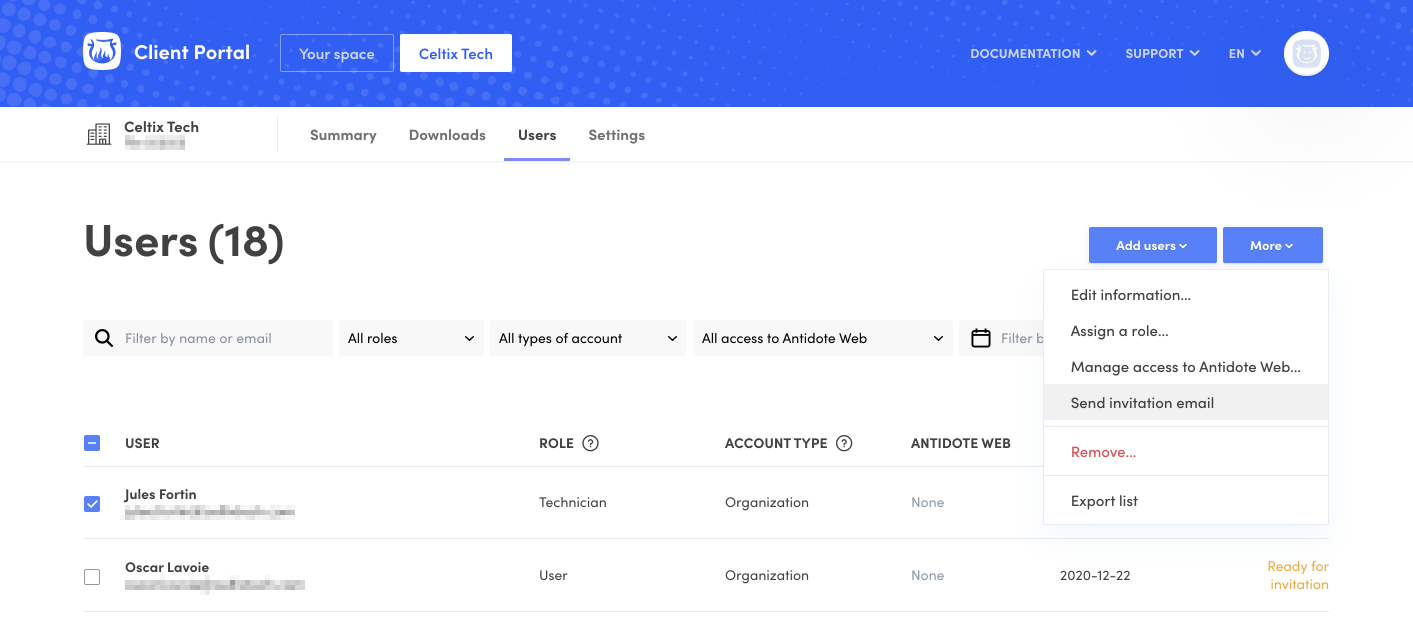
Task: Choose Assign a role from the menu
Action: 1186,331
